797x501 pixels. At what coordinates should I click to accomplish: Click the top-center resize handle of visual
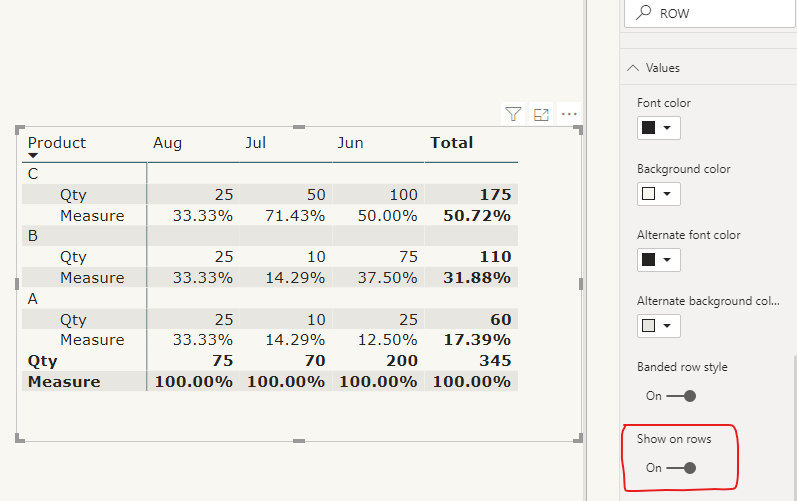click(x=299, y=127)
